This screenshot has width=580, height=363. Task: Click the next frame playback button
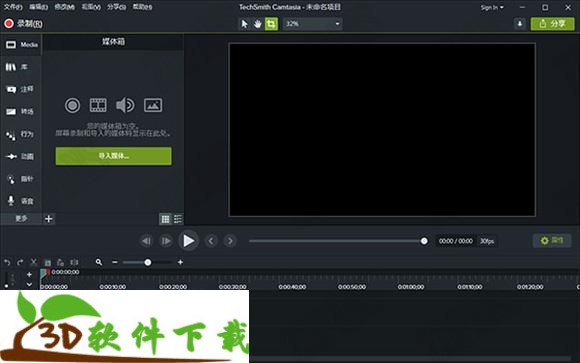(166, 241)
